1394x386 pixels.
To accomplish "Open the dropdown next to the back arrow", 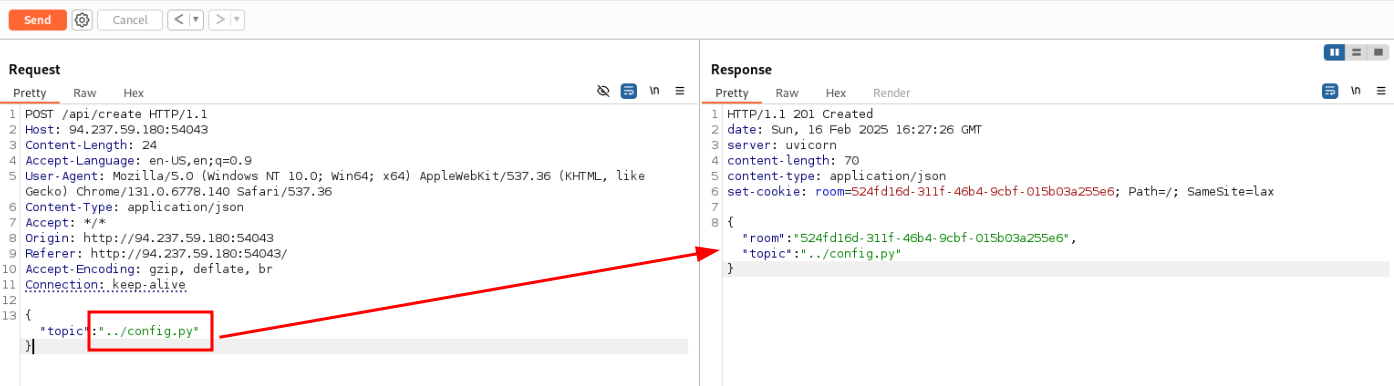I will [x=195, y=20].
